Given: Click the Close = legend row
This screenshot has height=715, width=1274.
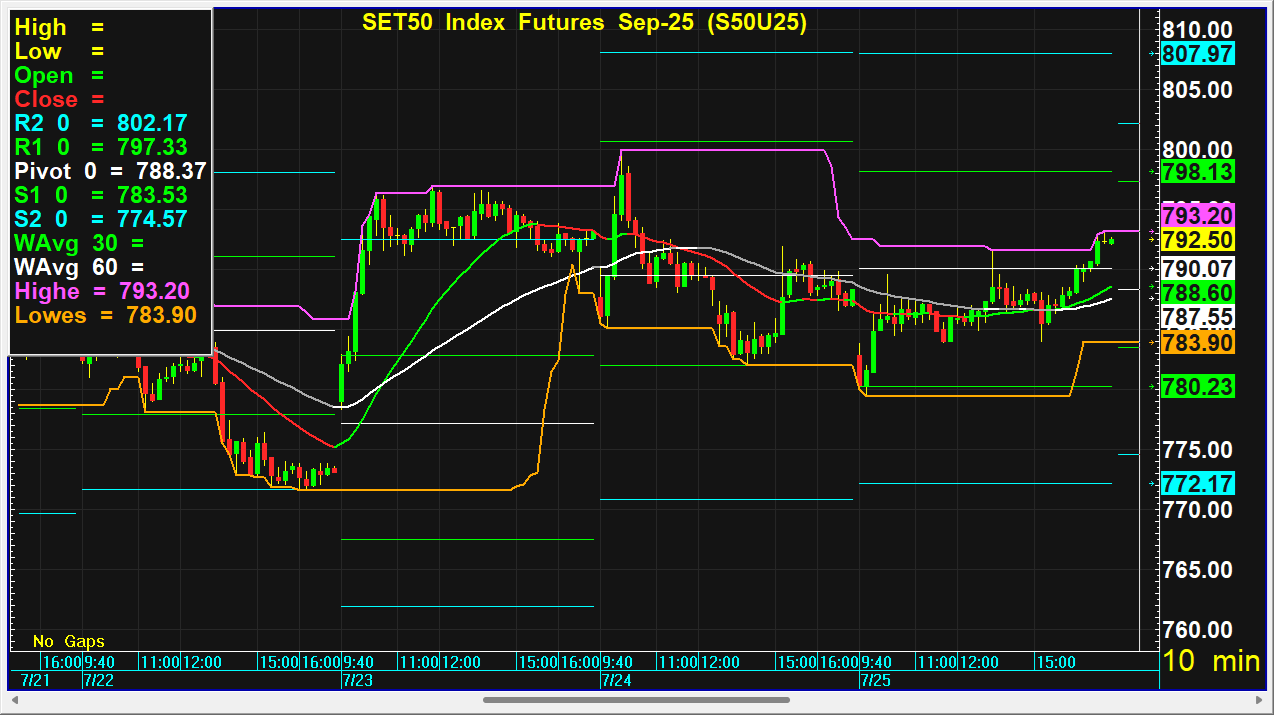Looking at the screenshot, I should point(59,99).
